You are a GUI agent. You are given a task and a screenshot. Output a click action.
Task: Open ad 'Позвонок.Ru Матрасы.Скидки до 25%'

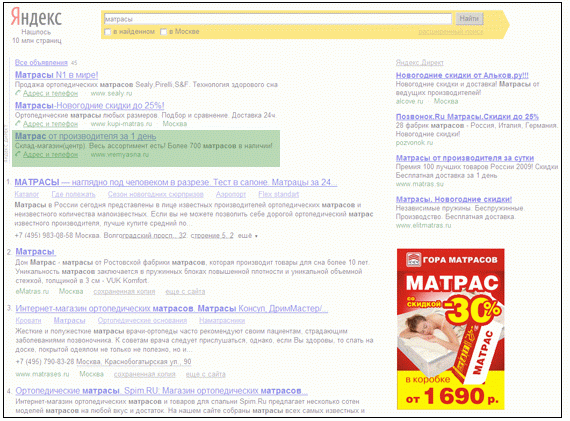[467, 117]
